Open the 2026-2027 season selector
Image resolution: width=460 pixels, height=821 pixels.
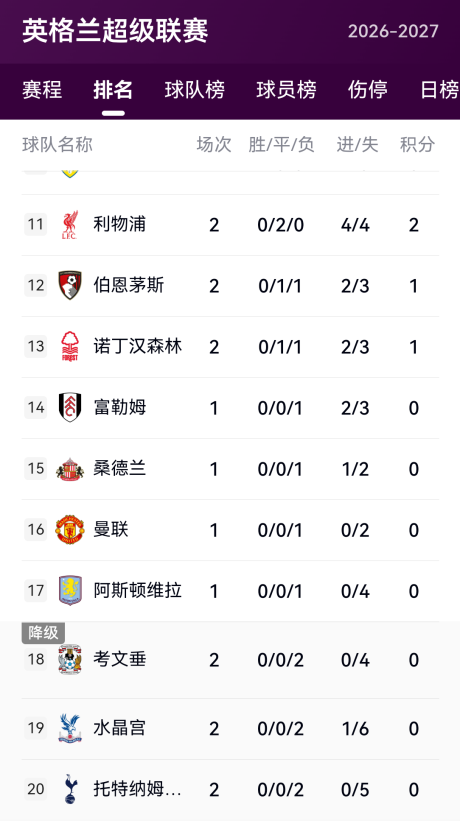[x=393, y=31]
